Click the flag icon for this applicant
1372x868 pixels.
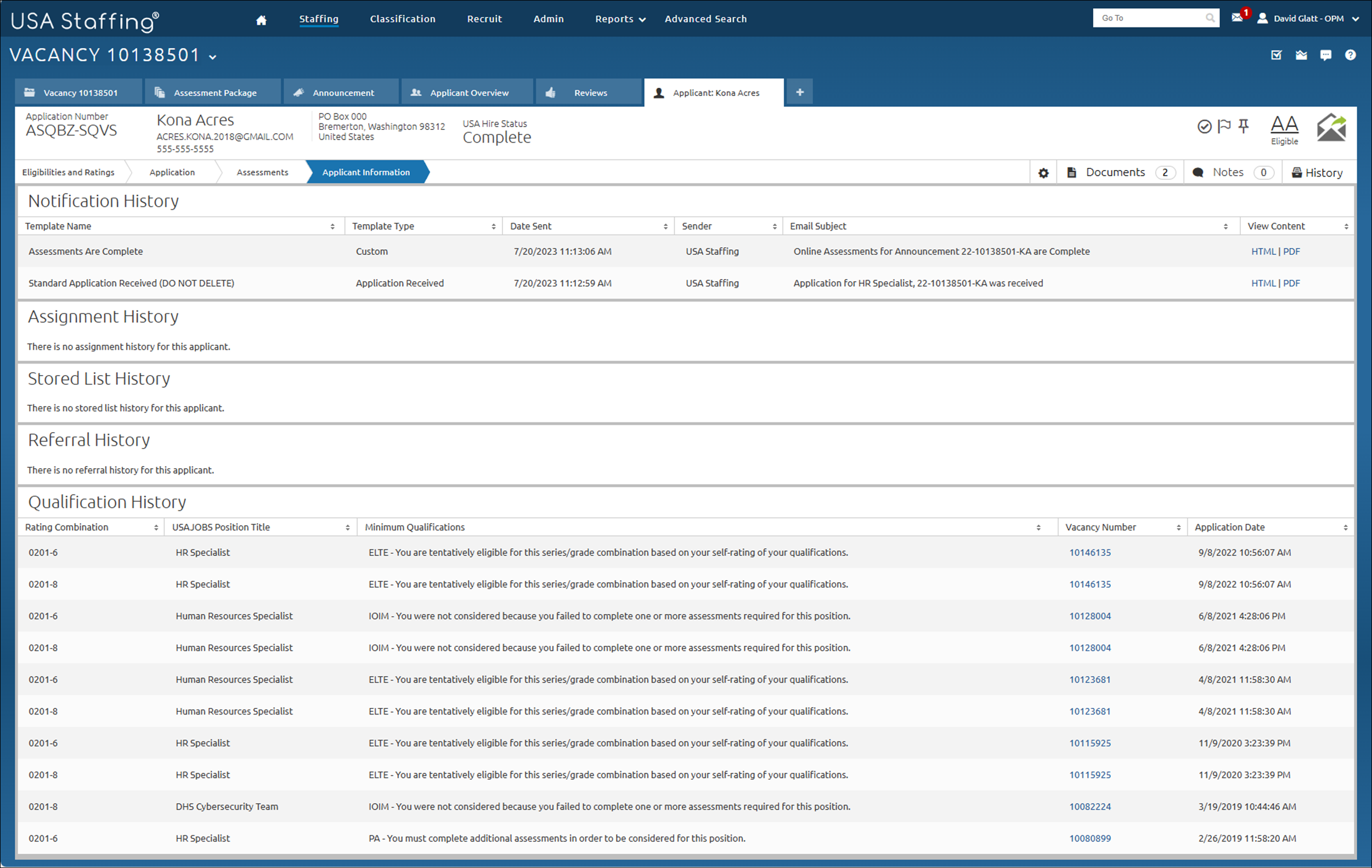1224,126
